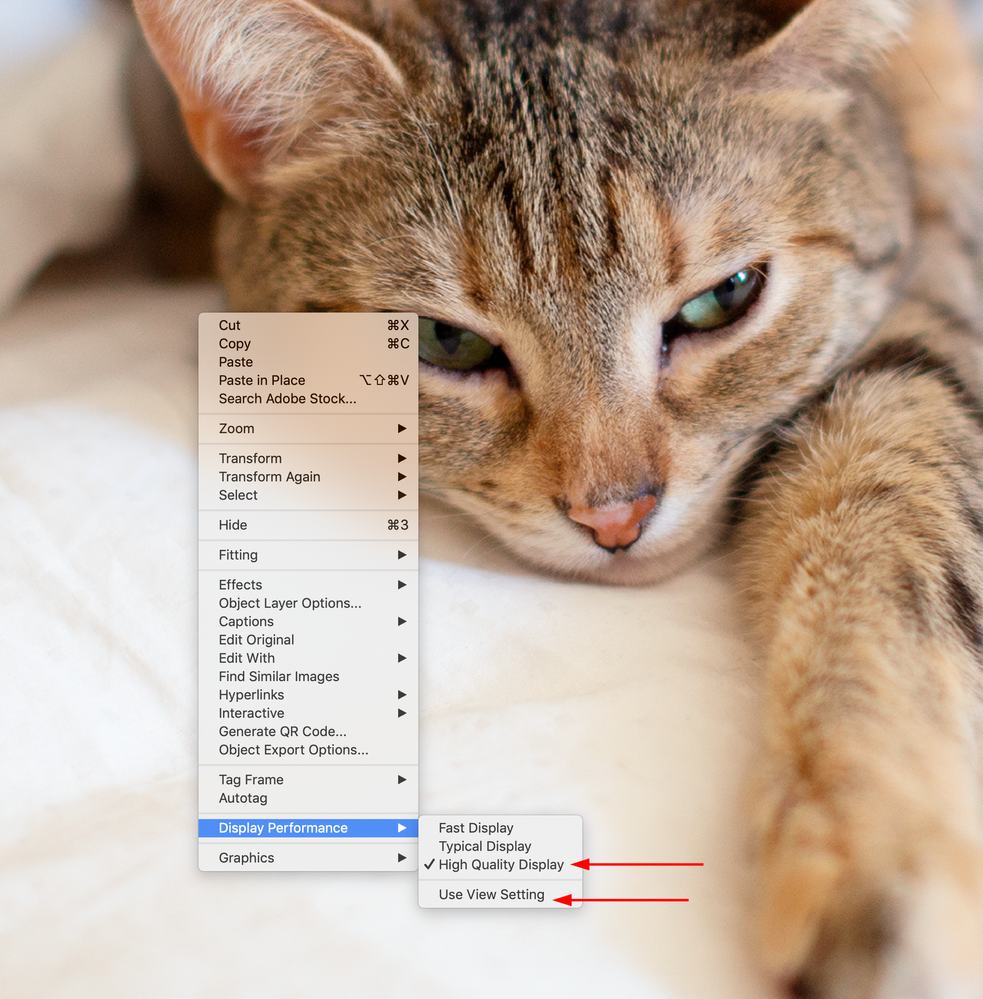The image size is (983, 999).
Task: Expand the Zoom submenu
Action: (308, 429)
